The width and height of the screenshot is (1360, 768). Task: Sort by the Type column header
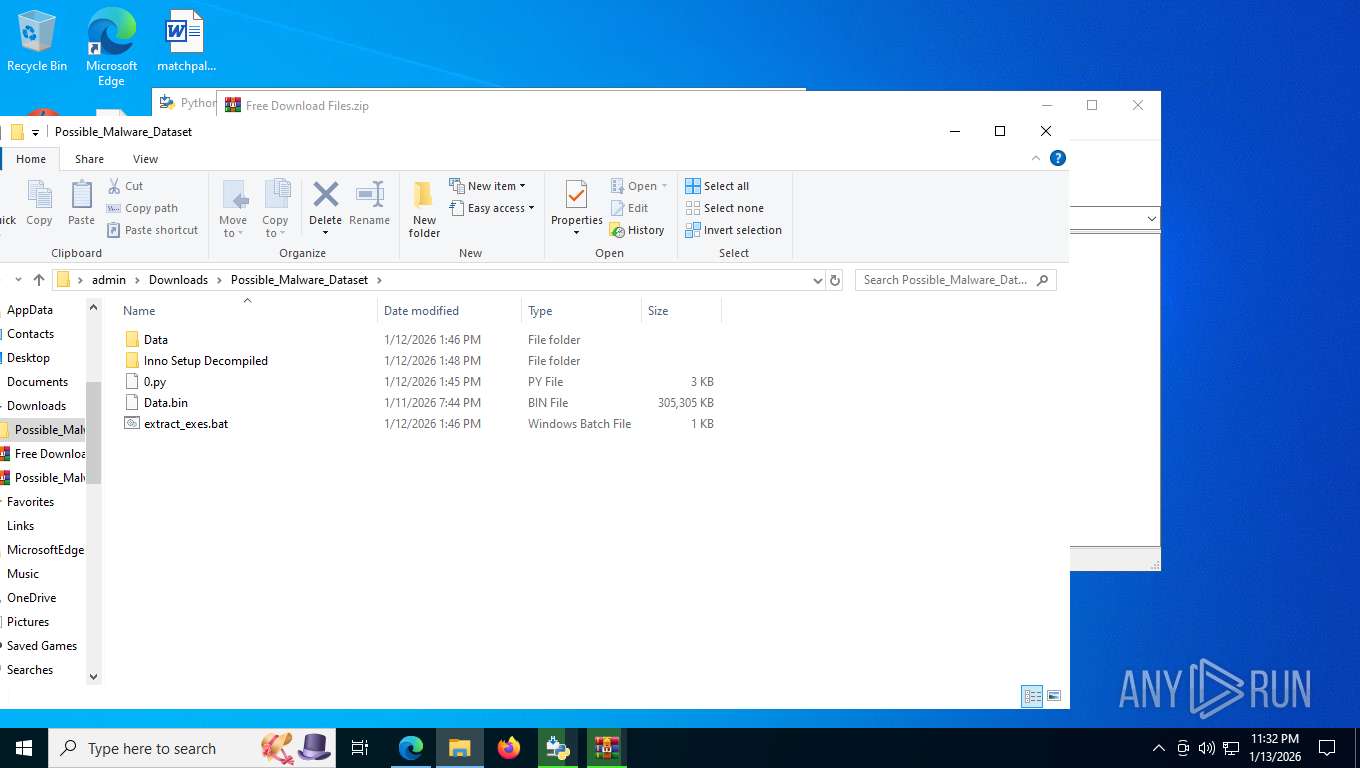pos(581,310)
